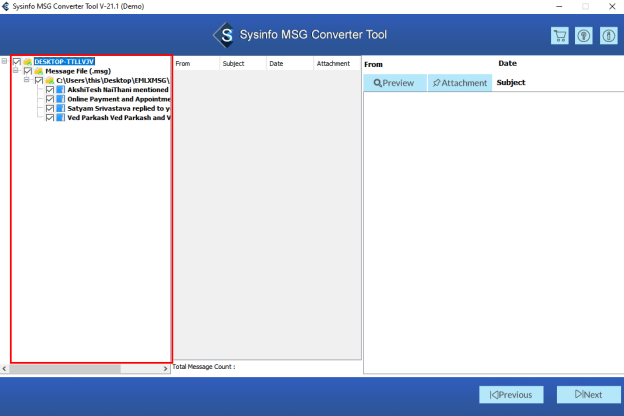Screen dimensions: 624x416
Task: Click the Total Message Count label
Action: coord(203,367)
